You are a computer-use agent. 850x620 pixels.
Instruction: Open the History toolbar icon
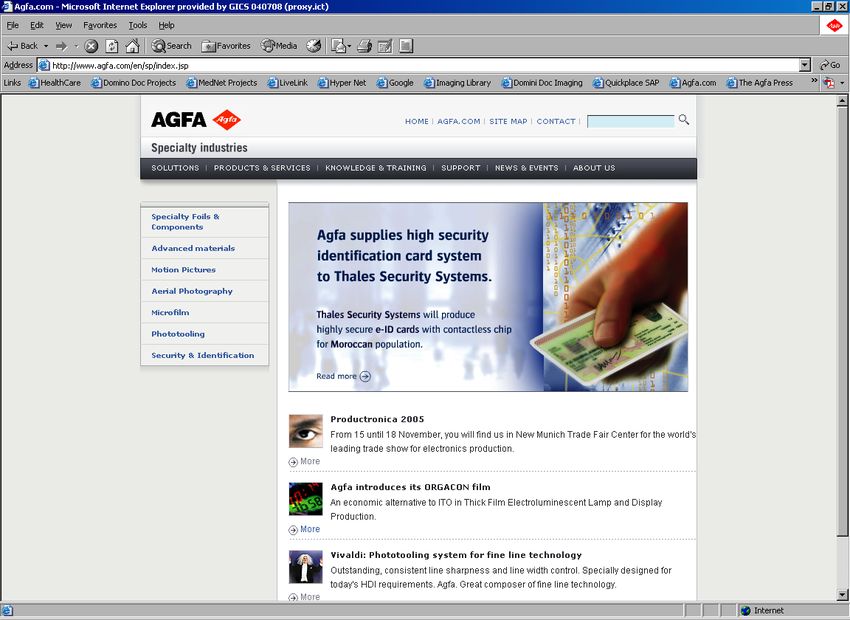tap(313, 46)
